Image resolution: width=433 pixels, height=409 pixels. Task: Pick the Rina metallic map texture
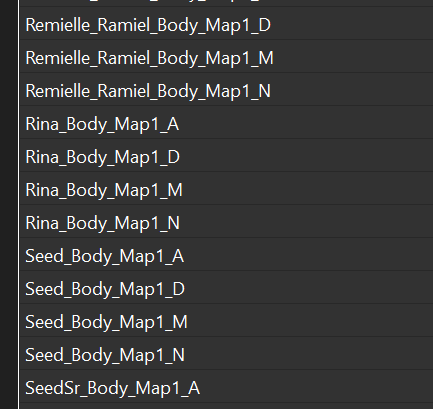tap(227, 188)
